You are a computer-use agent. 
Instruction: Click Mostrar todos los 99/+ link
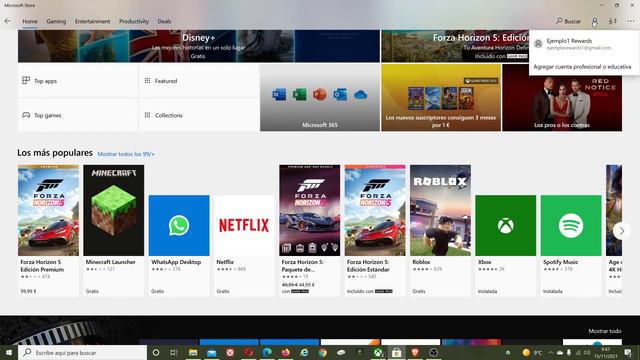click(x=126, y=154)
